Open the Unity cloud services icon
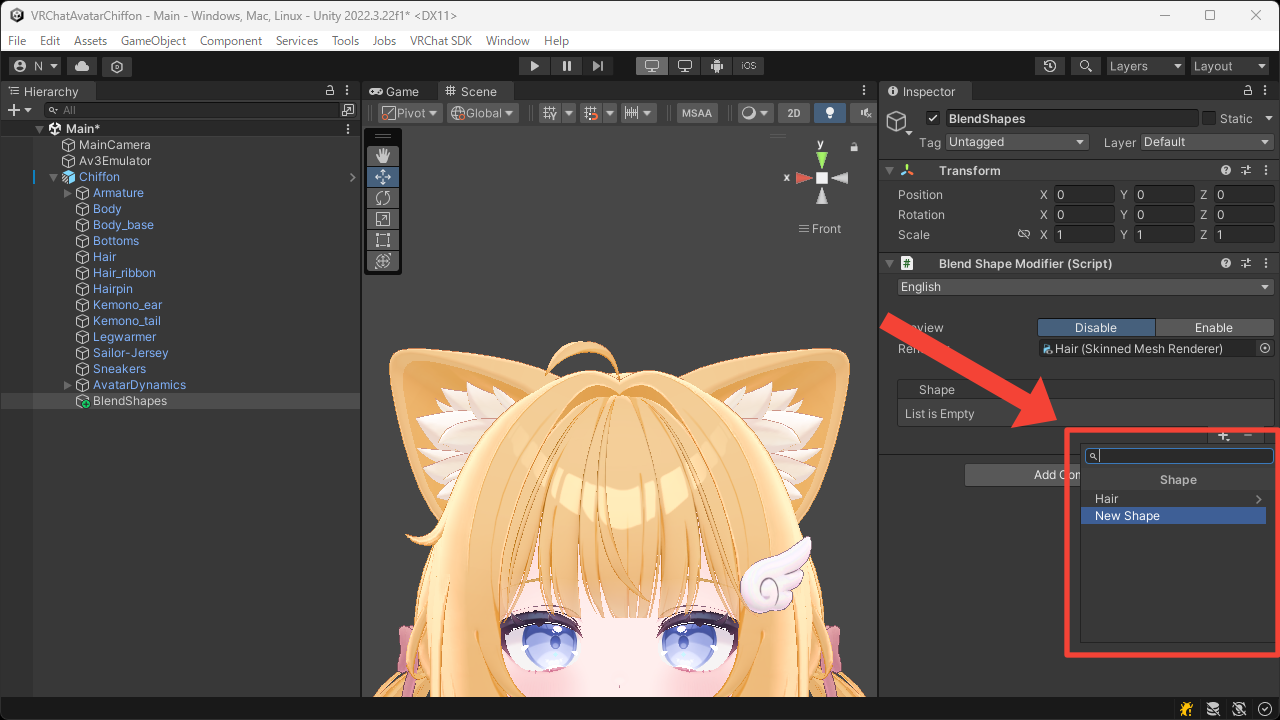The image size is (1280, 720). [82, 66]
